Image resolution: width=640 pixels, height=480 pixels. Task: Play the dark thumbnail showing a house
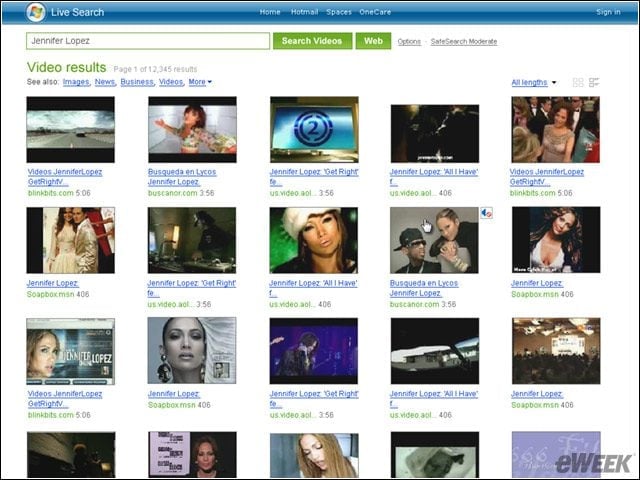(435, 351)
